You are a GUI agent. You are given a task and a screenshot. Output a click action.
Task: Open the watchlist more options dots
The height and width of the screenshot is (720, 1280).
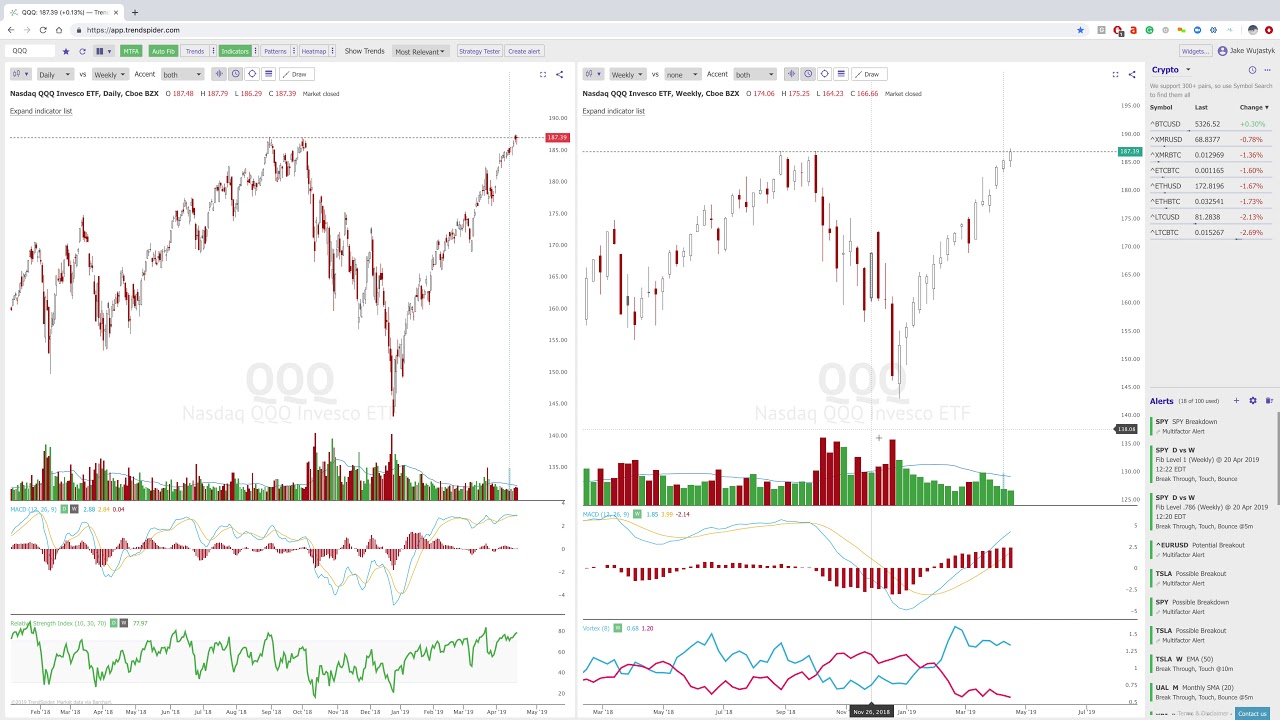[x=1267, y=70]
